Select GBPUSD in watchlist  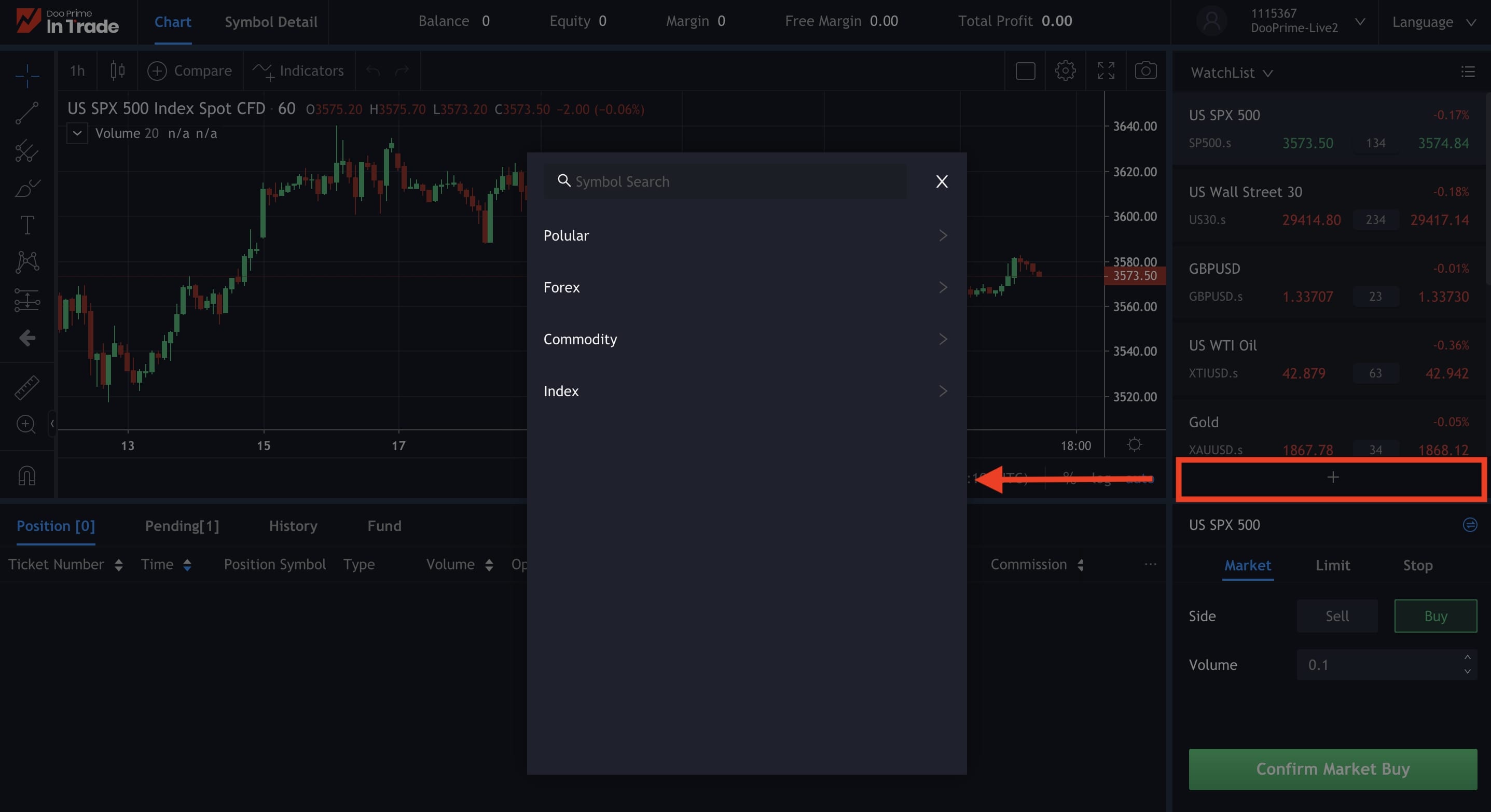pyautogui.click(x=1328, y=282)
